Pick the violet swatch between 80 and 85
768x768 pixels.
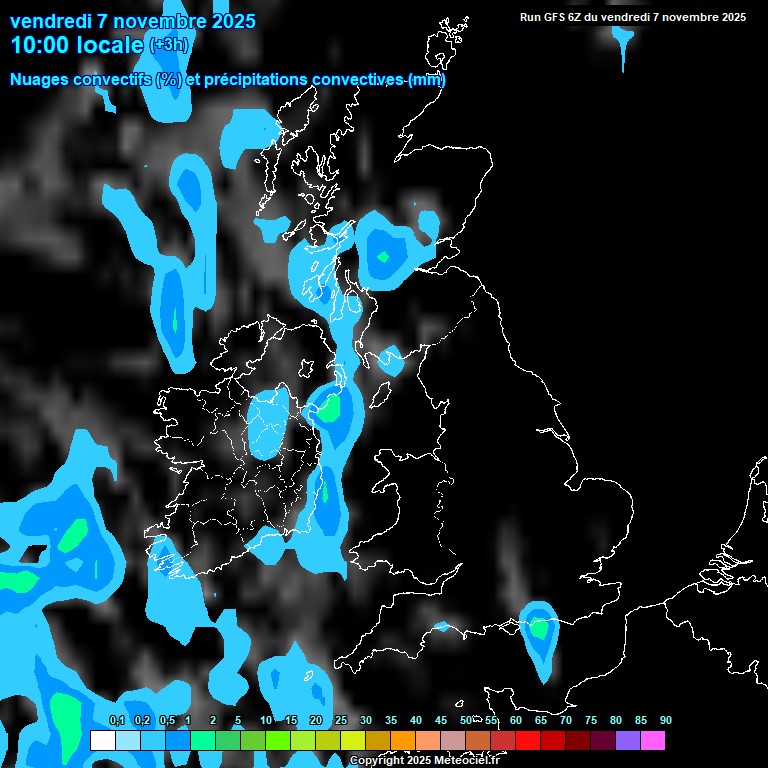[x=627, y=740]
